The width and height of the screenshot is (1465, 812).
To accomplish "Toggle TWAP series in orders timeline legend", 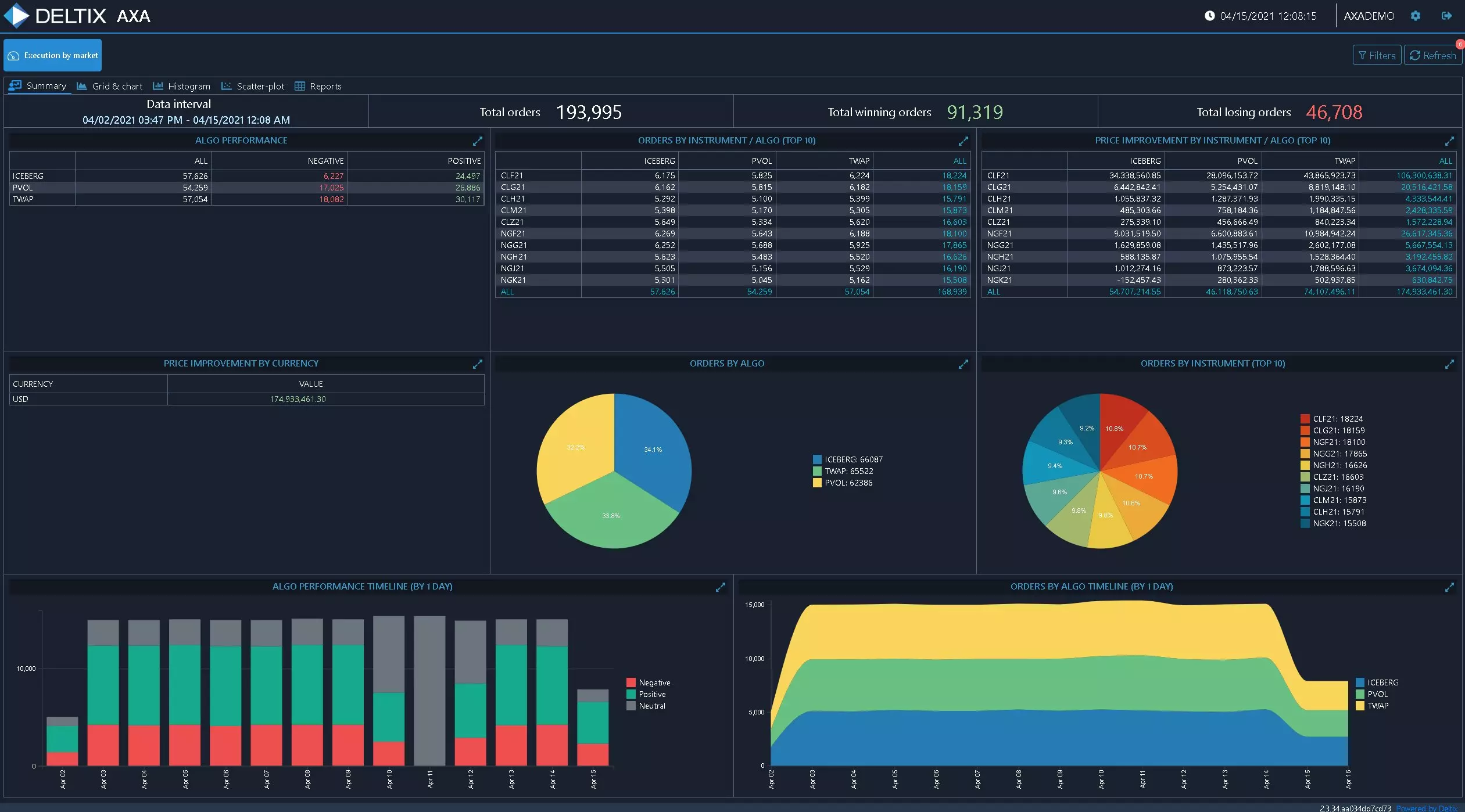I will tap(1372, 706).
